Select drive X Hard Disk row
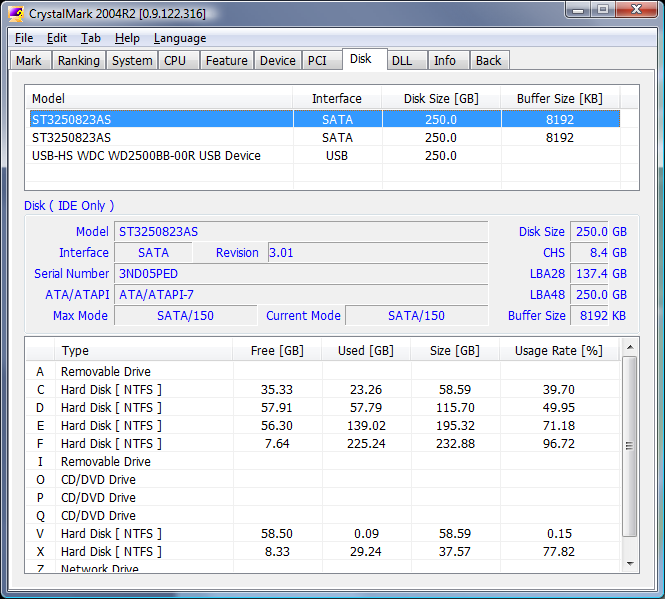665x599 pixels. (323, 551)
